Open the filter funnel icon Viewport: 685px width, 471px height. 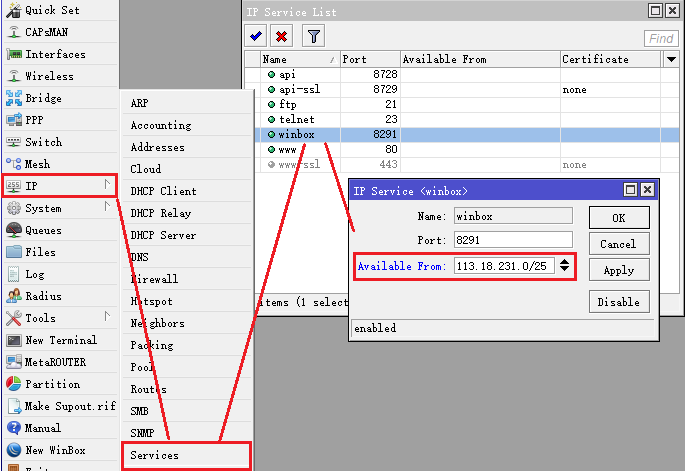tap(313, 36)
